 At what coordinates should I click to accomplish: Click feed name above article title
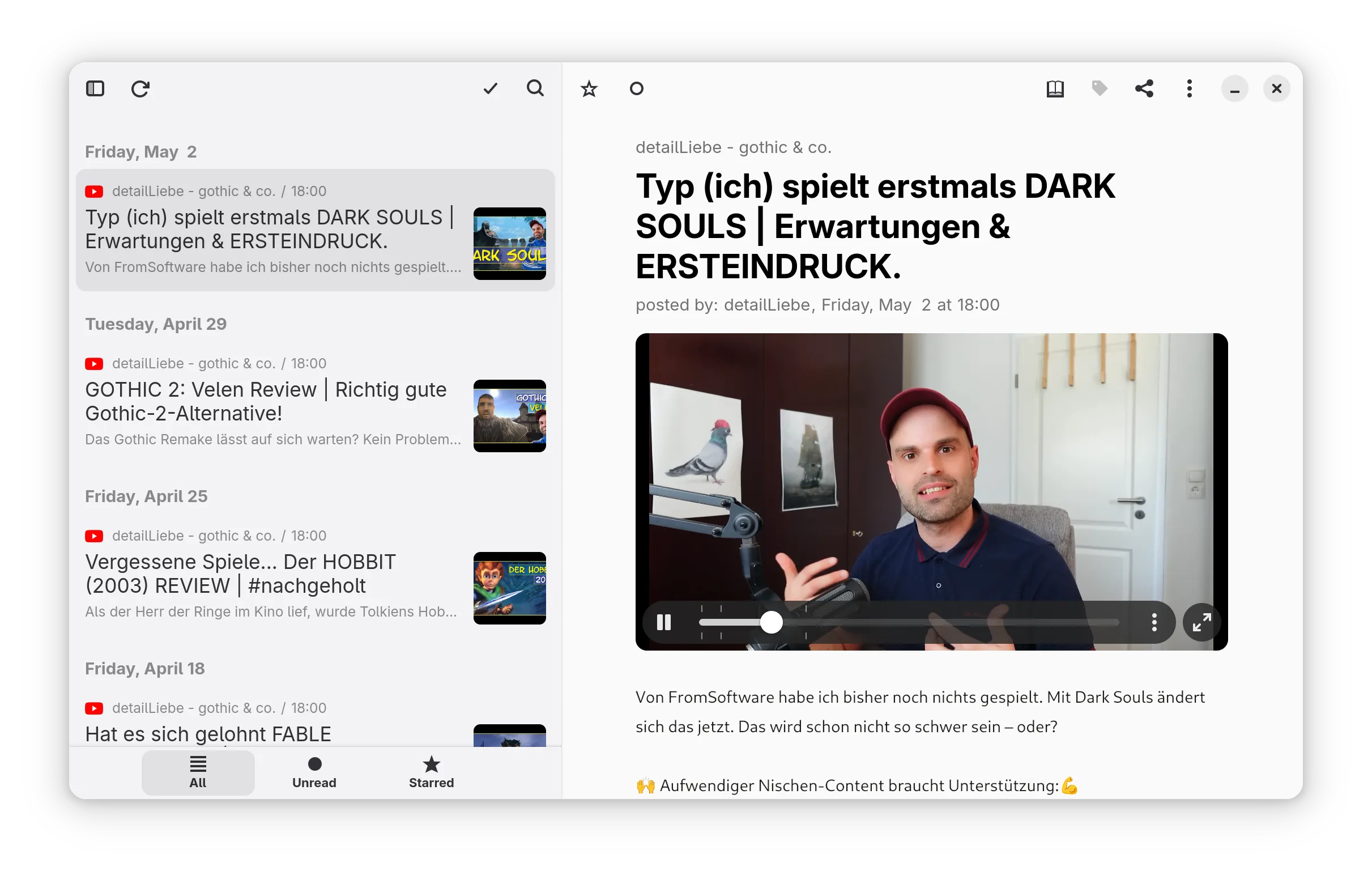click(x=734, y=148)
